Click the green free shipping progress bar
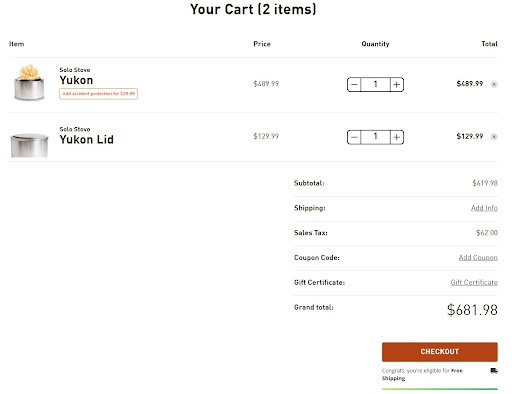512x394 pixels. point(440,389)
